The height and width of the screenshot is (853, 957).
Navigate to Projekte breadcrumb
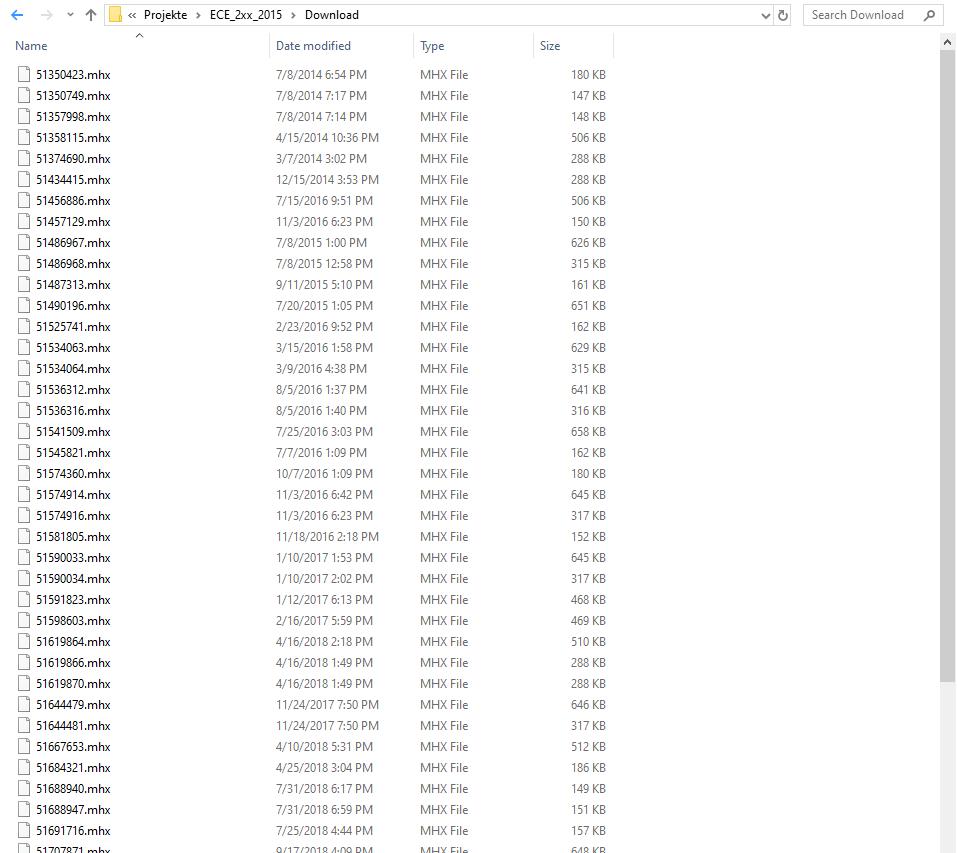click(165, 15)
